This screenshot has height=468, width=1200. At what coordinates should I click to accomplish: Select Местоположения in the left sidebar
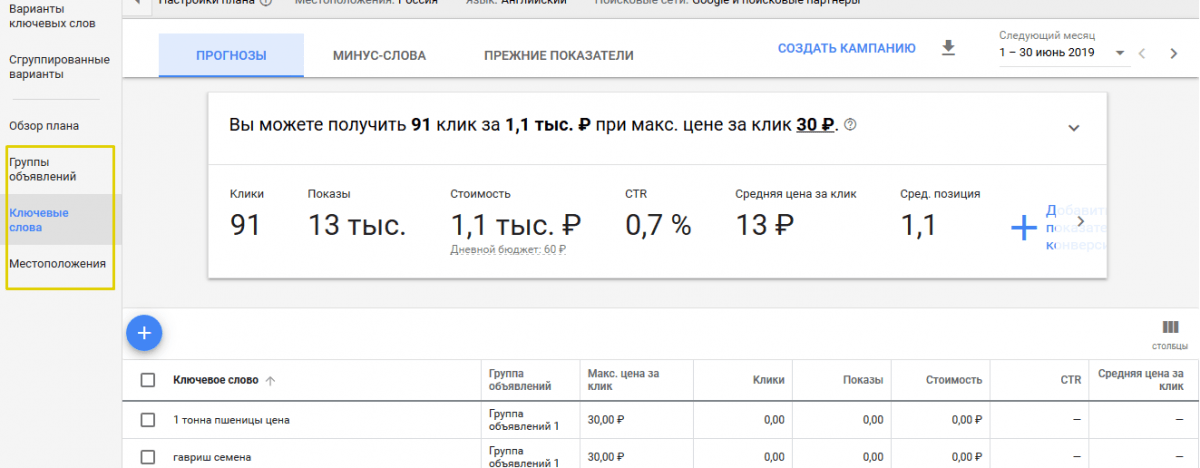pyautogui.click(x=57, y=264)
